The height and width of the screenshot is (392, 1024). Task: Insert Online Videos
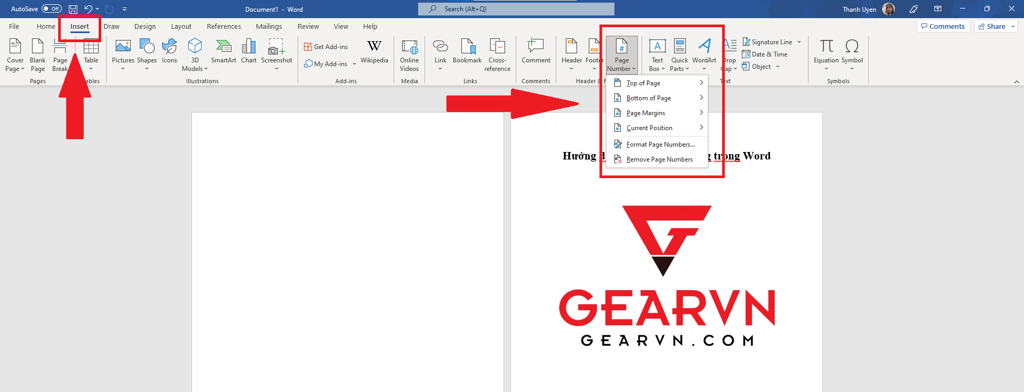[x=409, y=55]
